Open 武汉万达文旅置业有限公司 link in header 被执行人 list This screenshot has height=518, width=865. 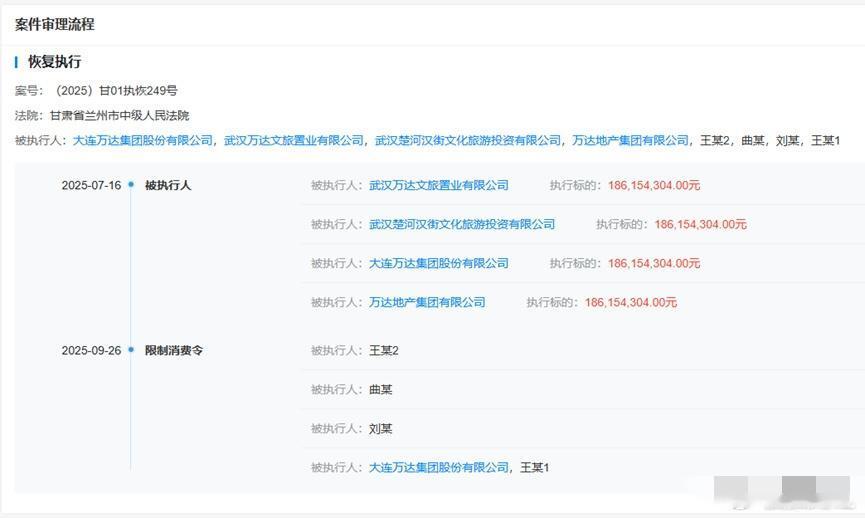(294, 141)
